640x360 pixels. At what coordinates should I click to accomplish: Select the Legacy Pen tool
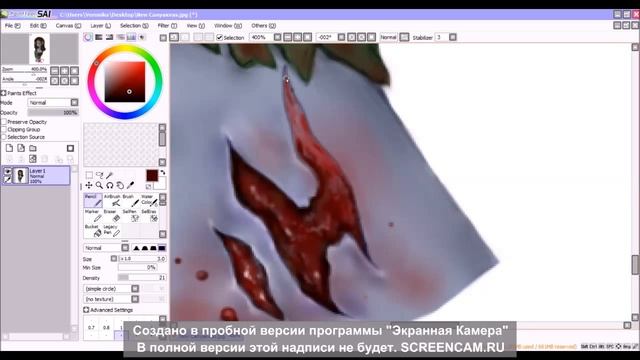[111, 231]
